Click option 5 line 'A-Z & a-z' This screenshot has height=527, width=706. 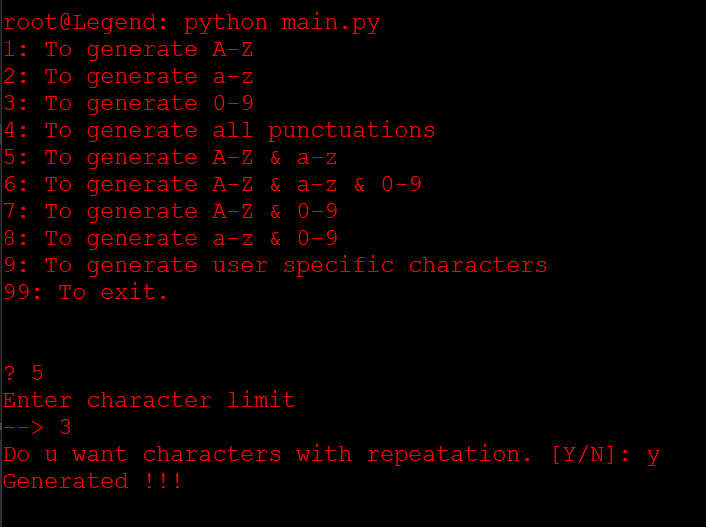point(170,157)
